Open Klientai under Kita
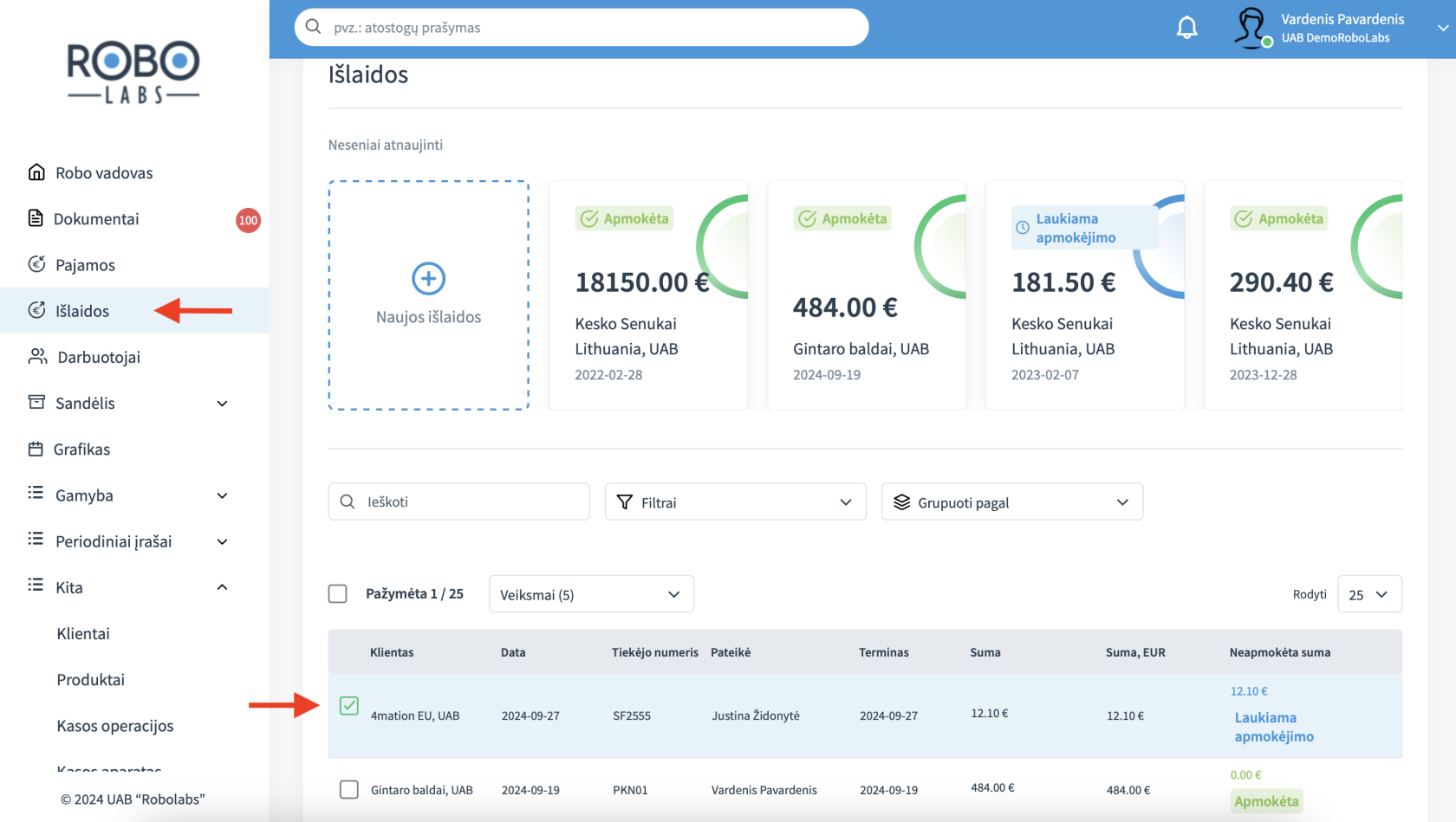1456x822 pixels. click(x=83, y=633)
